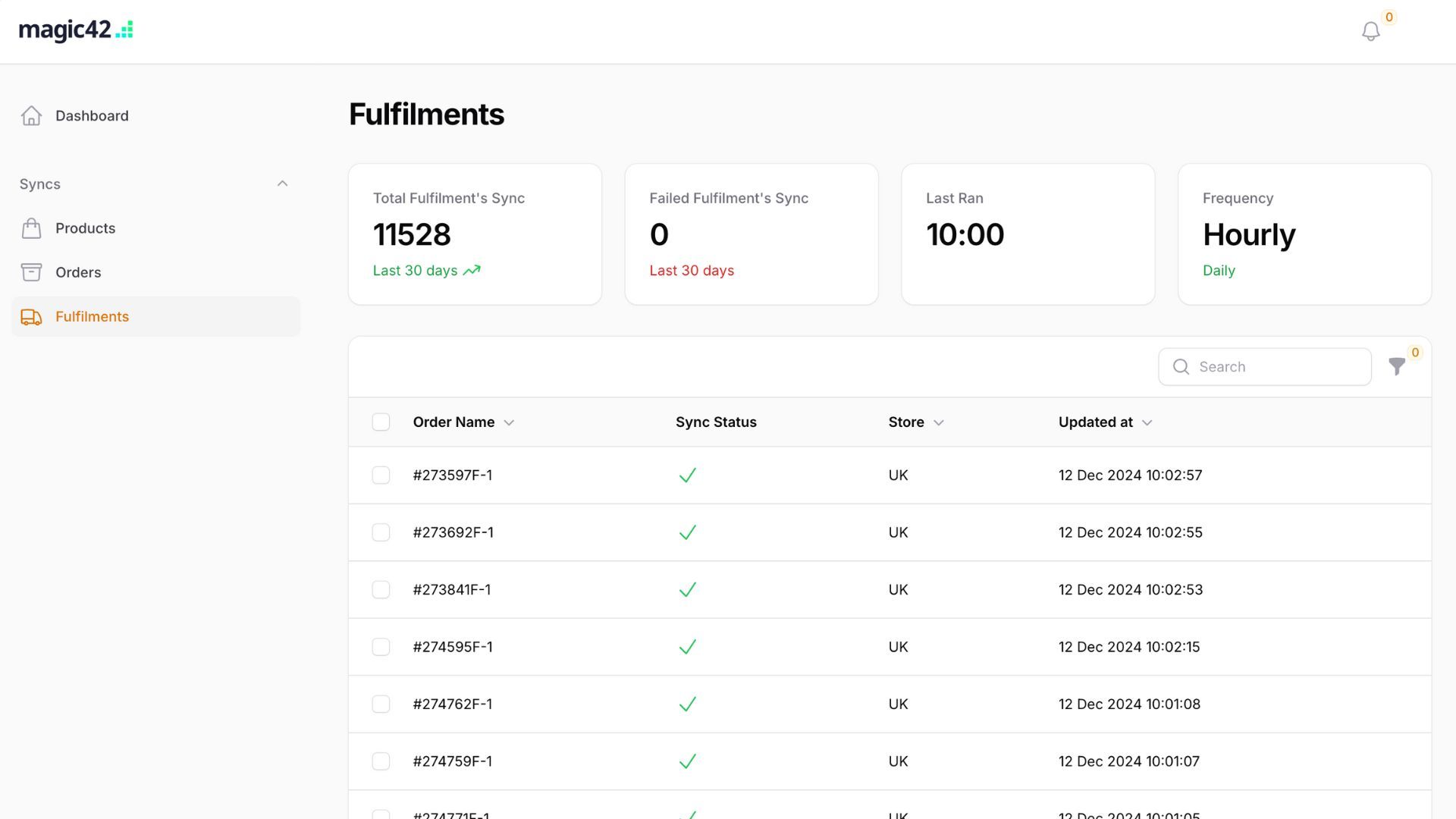This screenshot has width=1456, height=819.
Task: Click UK store cell for #273597F-1
Action: [898, 475]
